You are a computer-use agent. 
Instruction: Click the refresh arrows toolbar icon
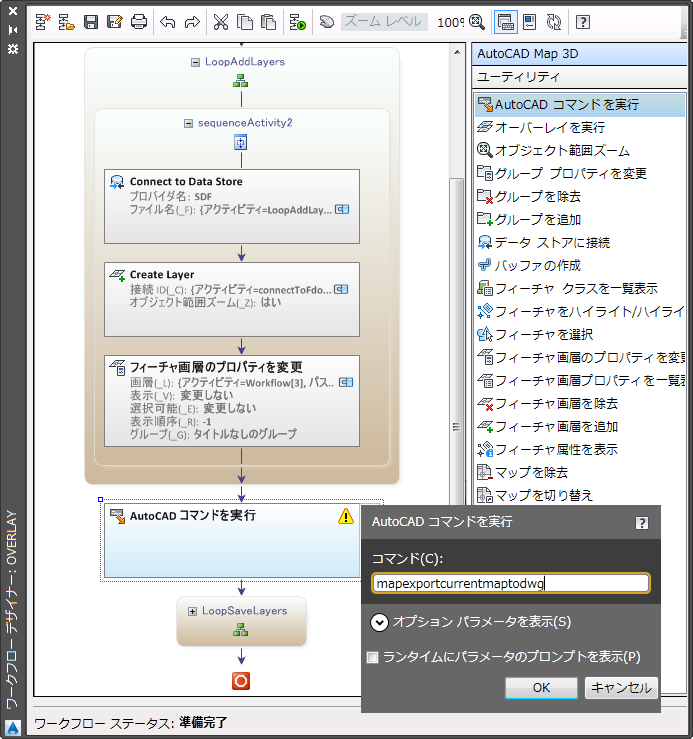coord(554,22)
